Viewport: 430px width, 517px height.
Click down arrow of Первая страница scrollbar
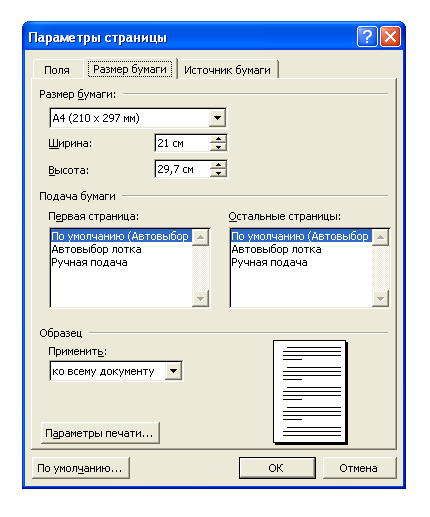201,298
